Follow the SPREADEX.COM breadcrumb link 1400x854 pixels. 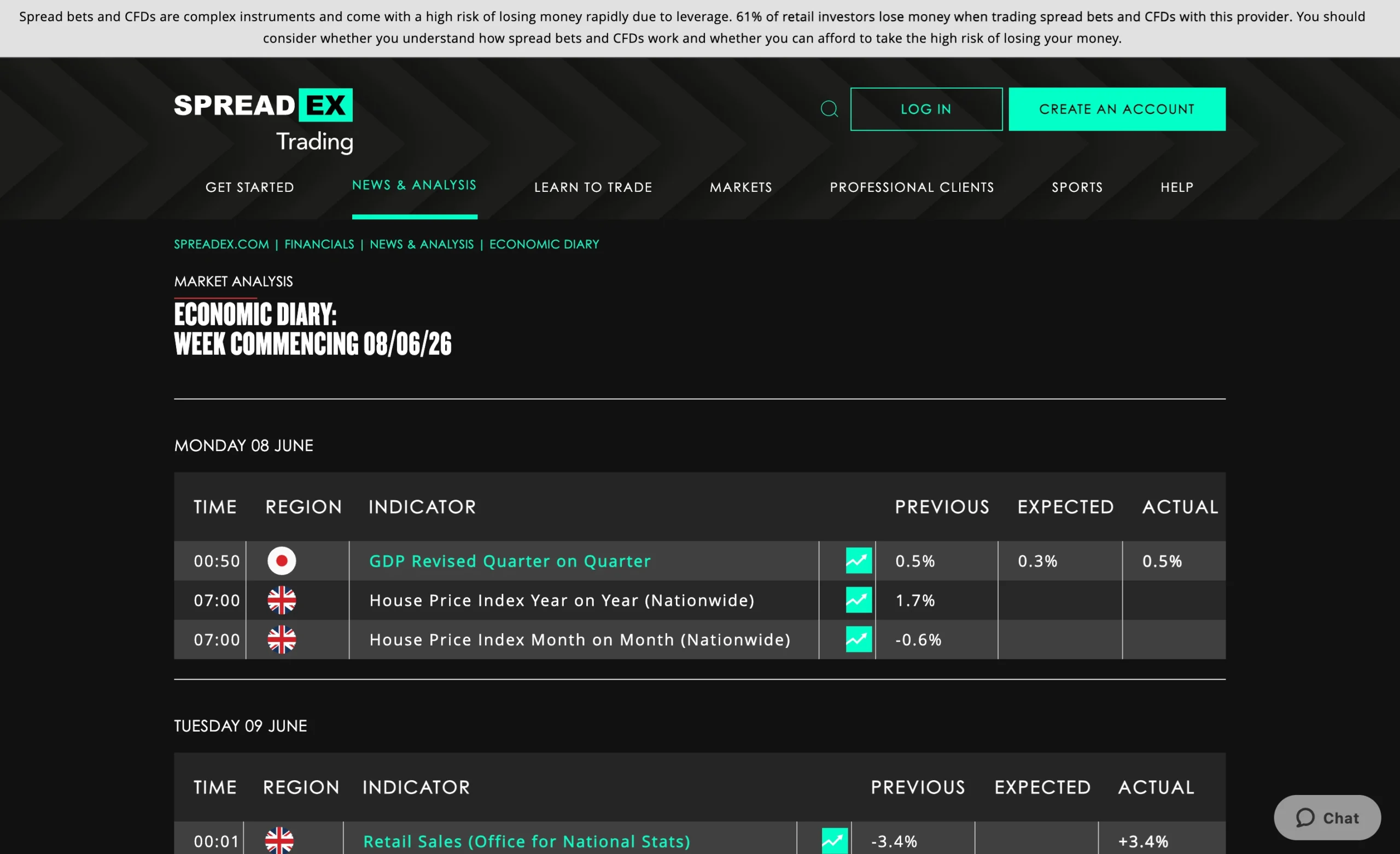tap(221, 244)
